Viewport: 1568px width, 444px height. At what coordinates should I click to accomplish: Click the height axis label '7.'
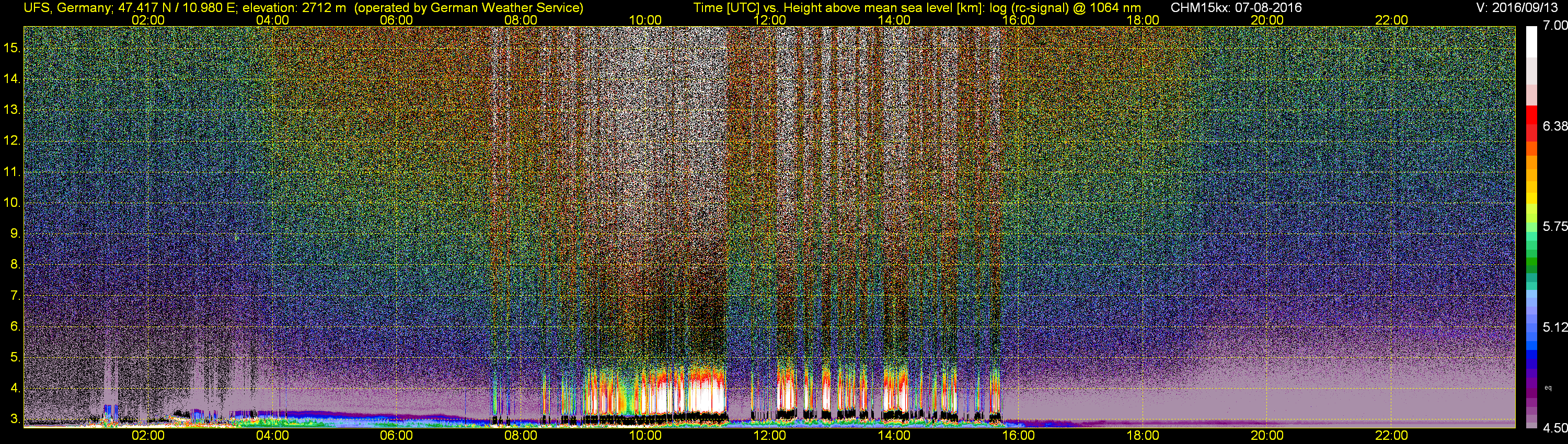pos(16,296)
